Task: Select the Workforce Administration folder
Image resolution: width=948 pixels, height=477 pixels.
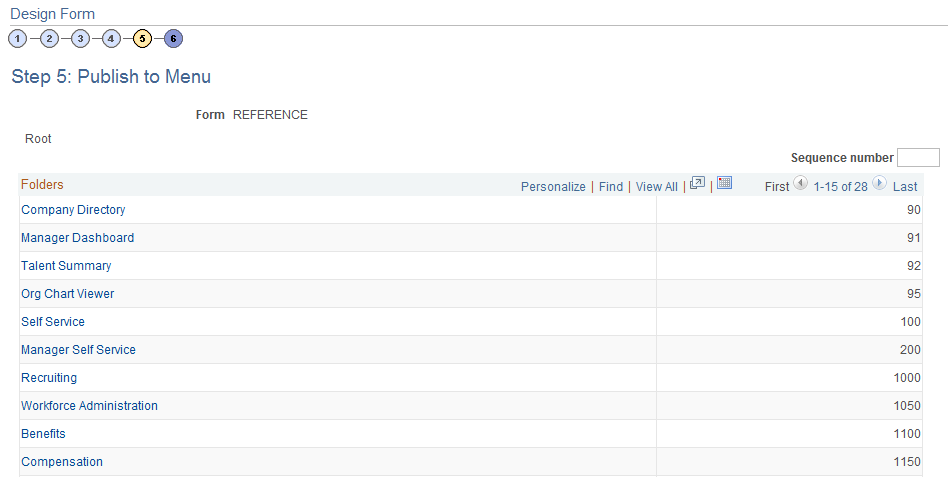Action: 89,406
